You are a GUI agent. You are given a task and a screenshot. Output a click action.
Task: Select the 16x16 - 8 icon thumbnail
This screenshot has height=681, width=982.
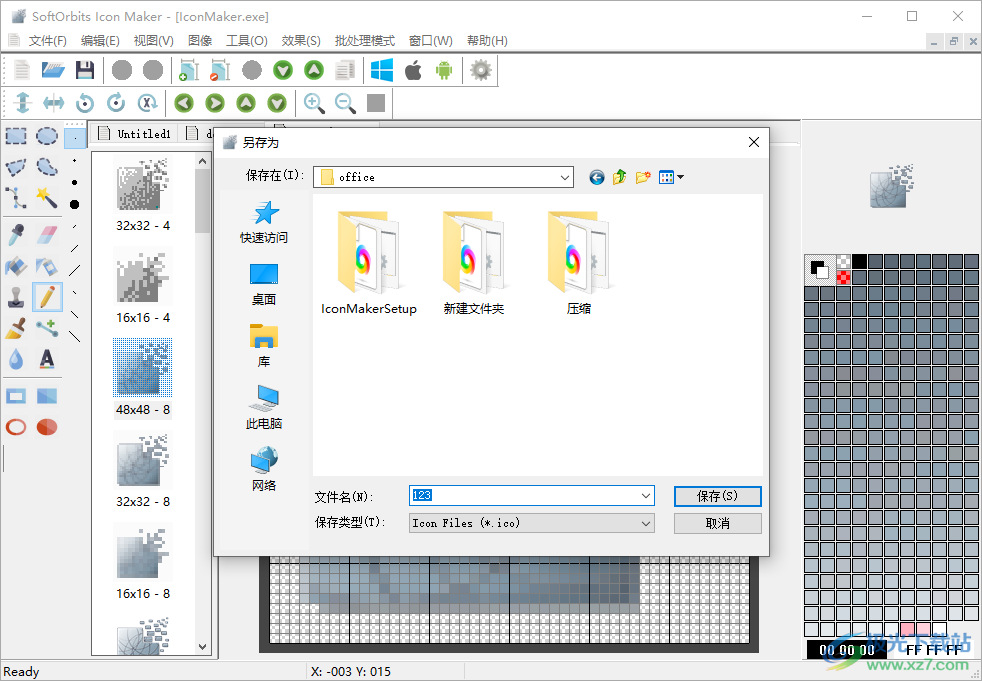143,562
